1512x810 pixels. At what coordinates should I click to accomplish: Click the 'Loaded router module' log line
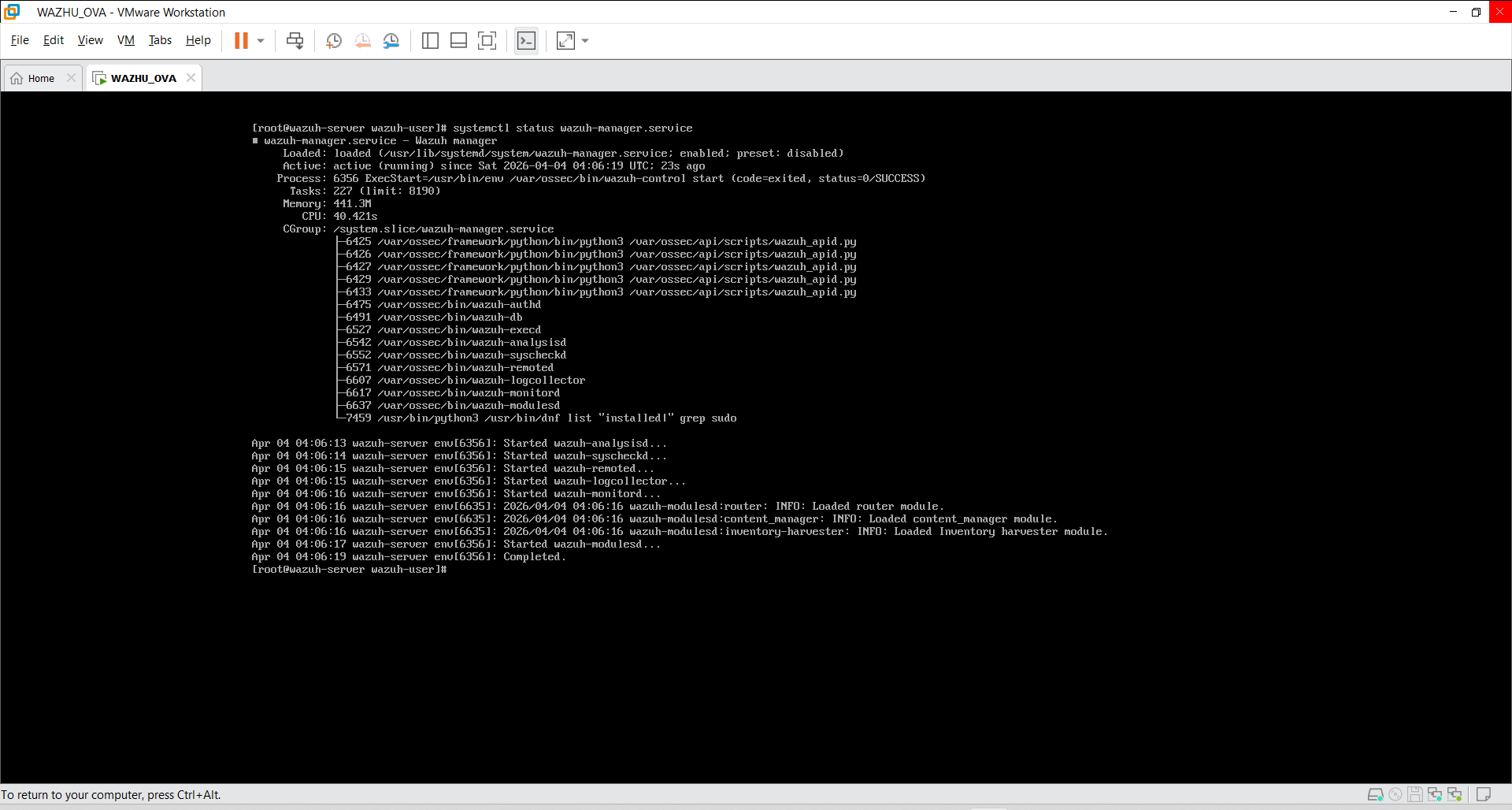pyautogui.click(x=598, y=506)
